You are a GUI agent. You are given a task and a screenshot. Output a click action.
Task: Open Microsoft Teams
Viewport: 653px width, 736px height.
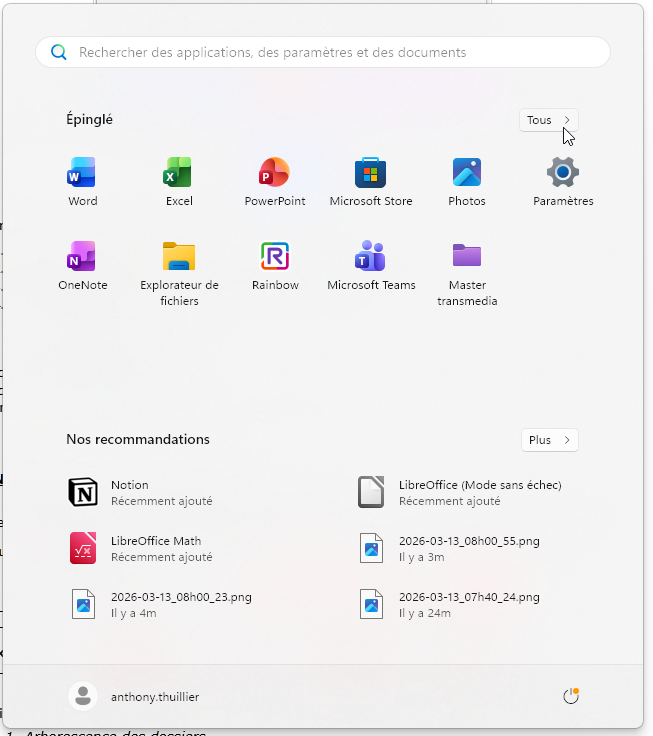[371, 266]
